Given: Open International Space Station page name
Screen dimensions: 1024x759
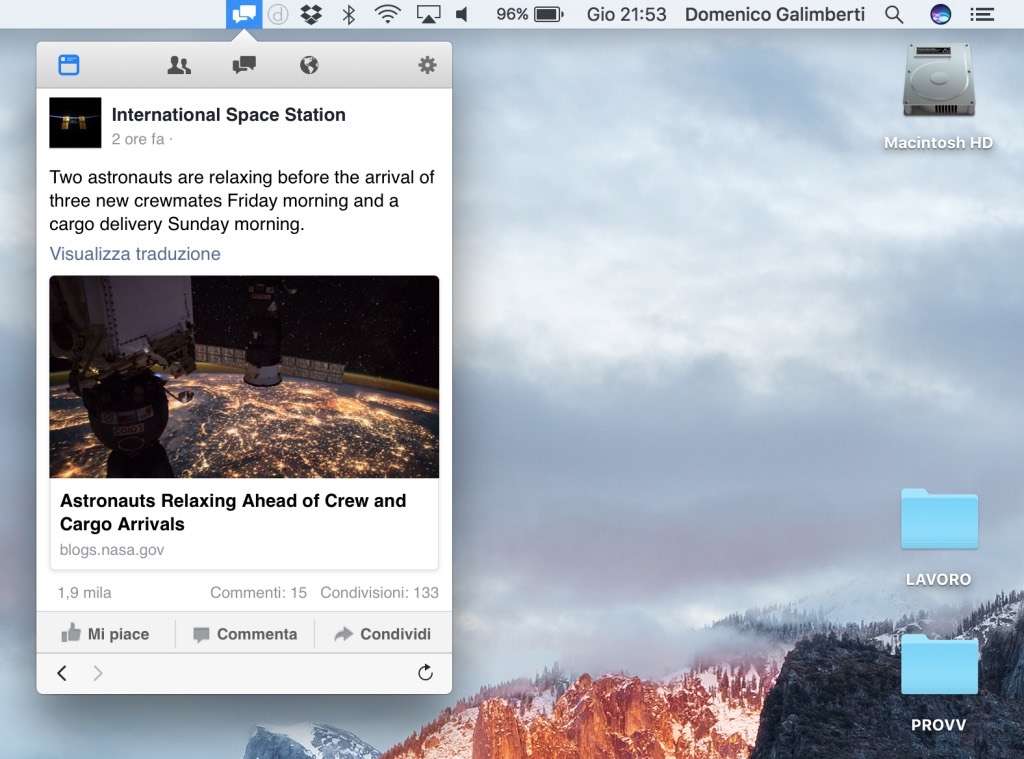Looking at the screenshot, I should (228, 115).
